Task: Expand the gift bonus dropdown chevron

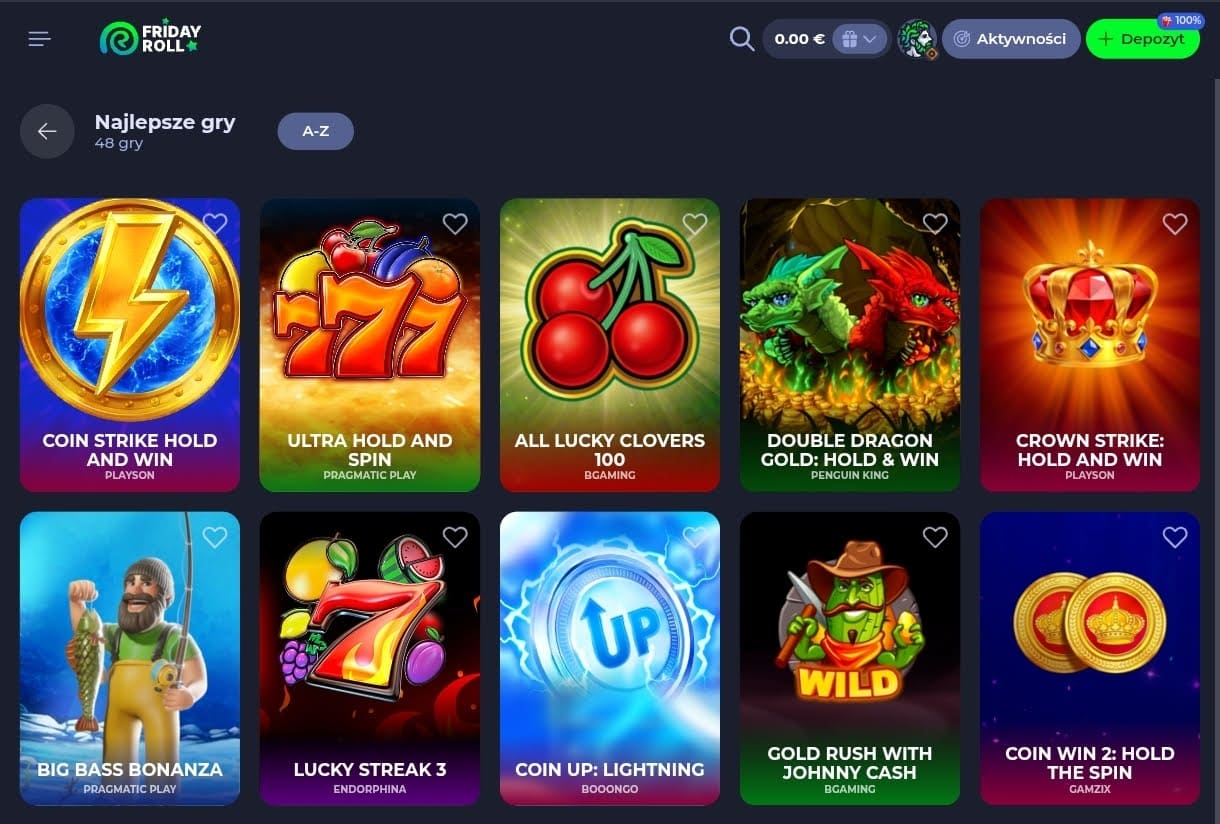Action: [x=870, y=39]
